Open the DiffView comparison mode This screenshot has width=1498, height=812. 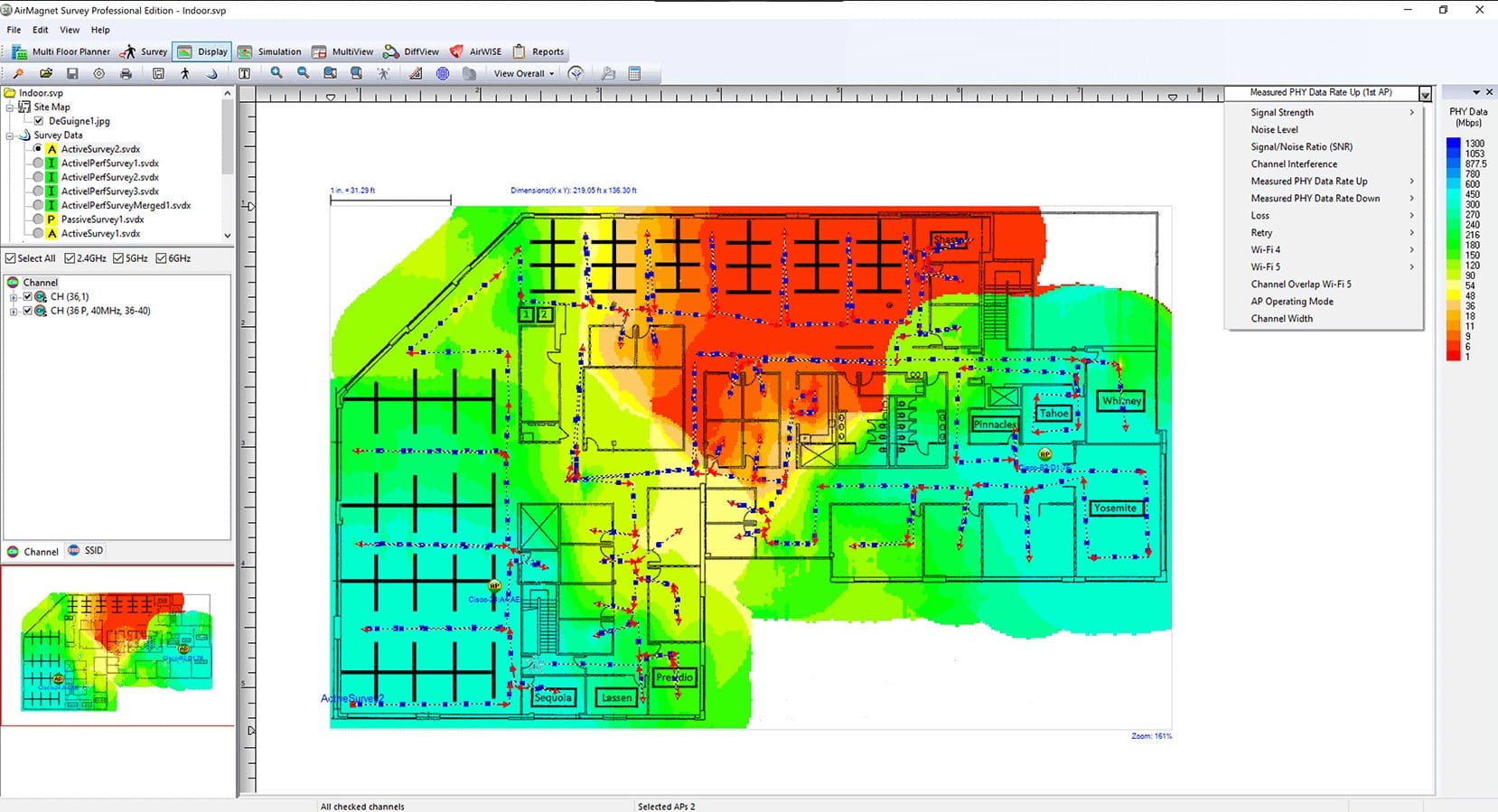411,51
